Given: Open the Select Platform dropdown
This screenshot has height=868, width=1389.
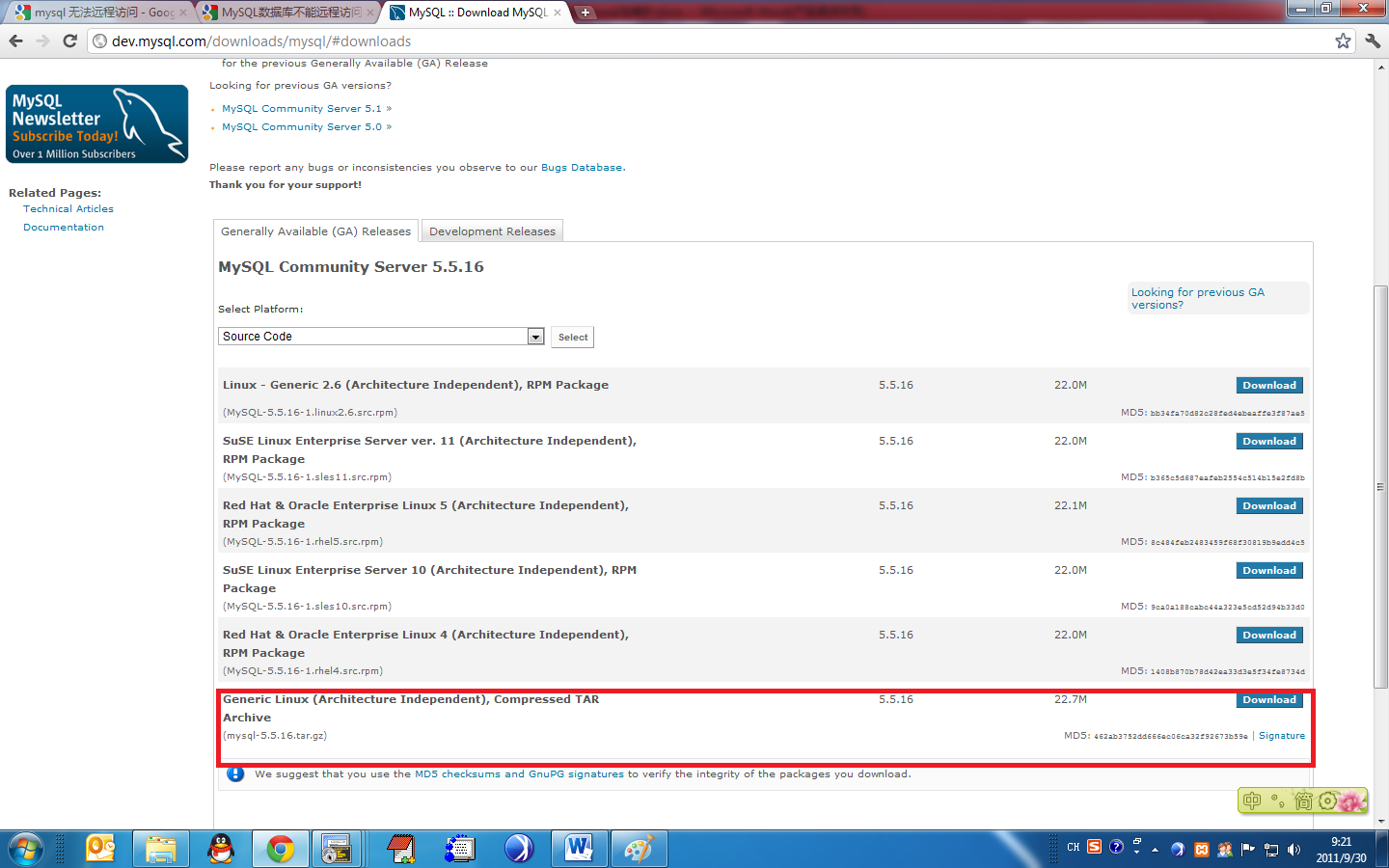Looking at the screenshot, I should click(x=381, y=336).
